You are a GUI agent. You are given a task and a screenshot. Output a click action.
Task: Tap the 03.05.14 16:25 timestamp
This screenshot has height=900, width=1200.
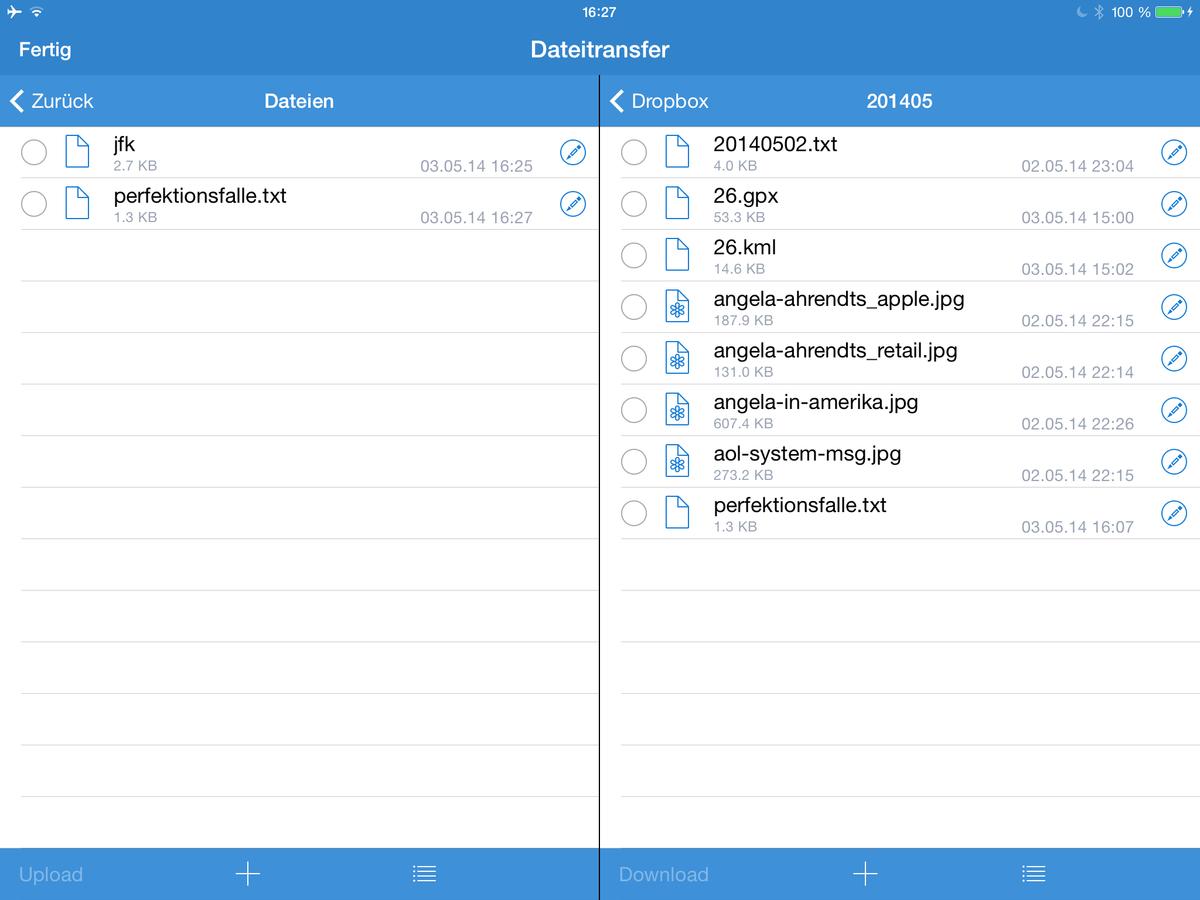(x=476, y=166)
